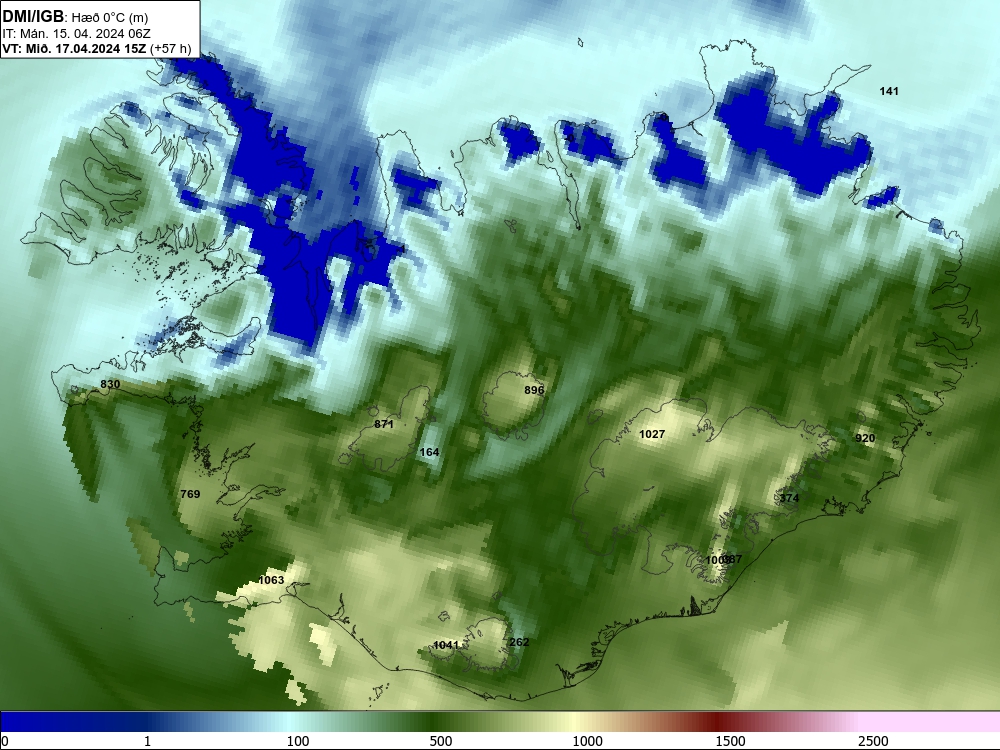Click the 0 tick on the color scale
Viewport: 1000px width, 750px height.
5,741
